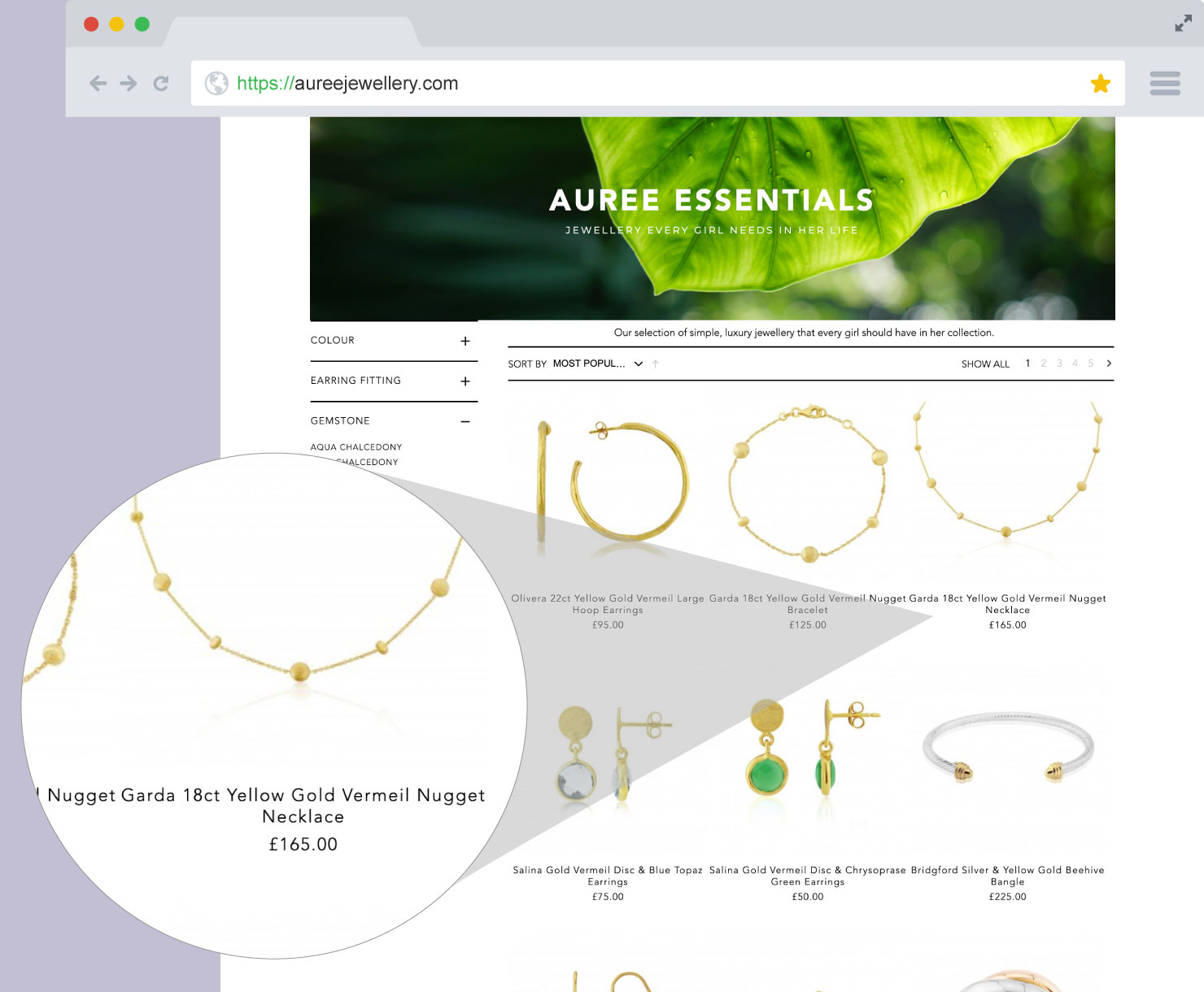The image size is (1204, 992).
Task: Click the Auree Essentials banner heading
Action: coord(712,200)
